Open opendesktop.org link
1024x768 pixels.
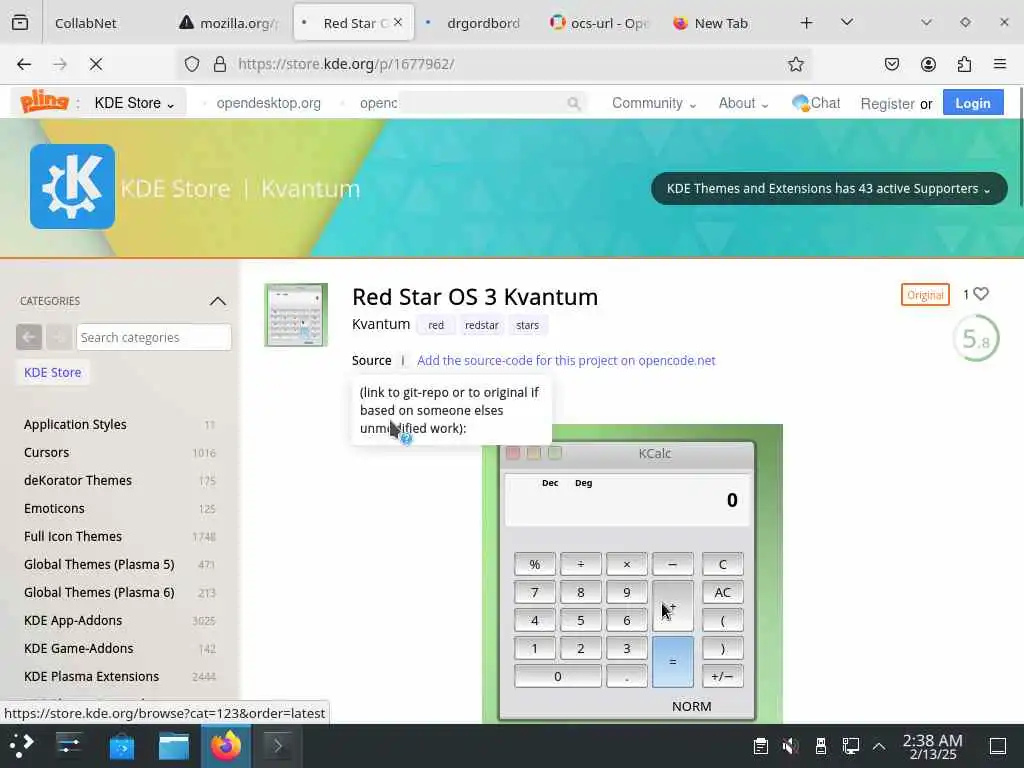[x=268, y=103]
